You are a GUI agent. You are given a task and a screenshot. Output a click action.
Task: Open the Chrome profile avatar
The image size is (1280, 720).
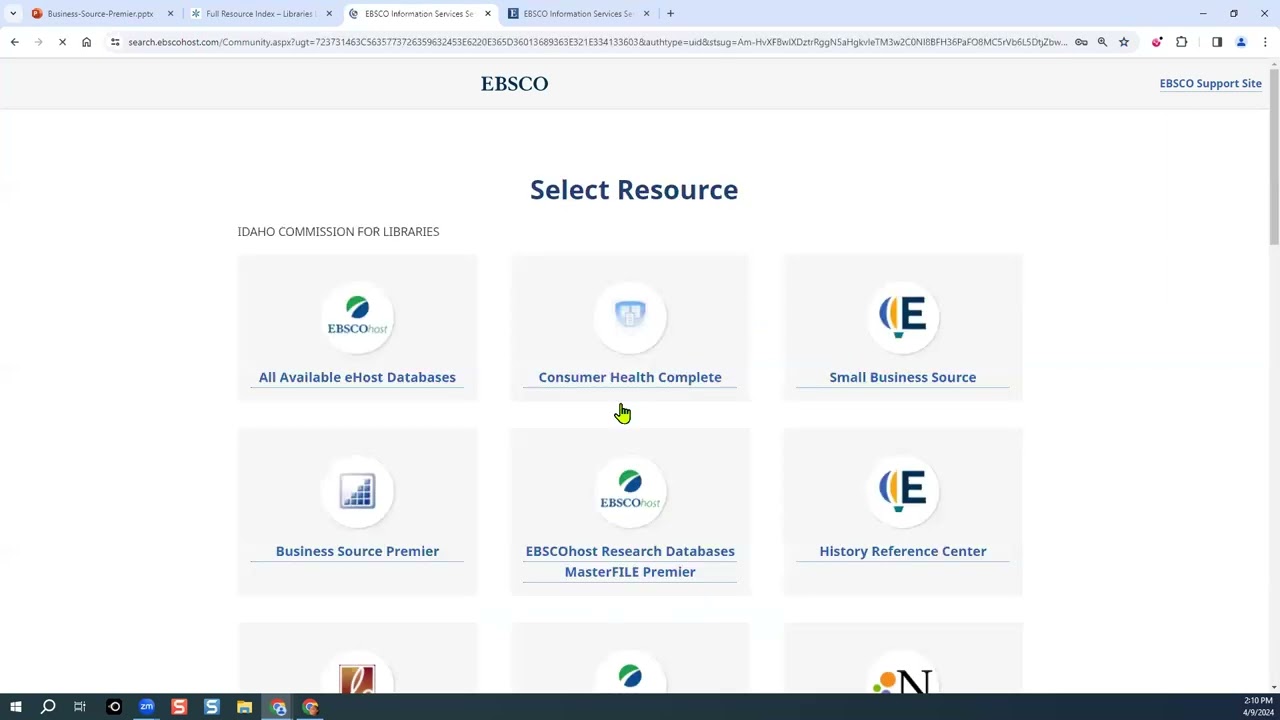(1241, 42)
